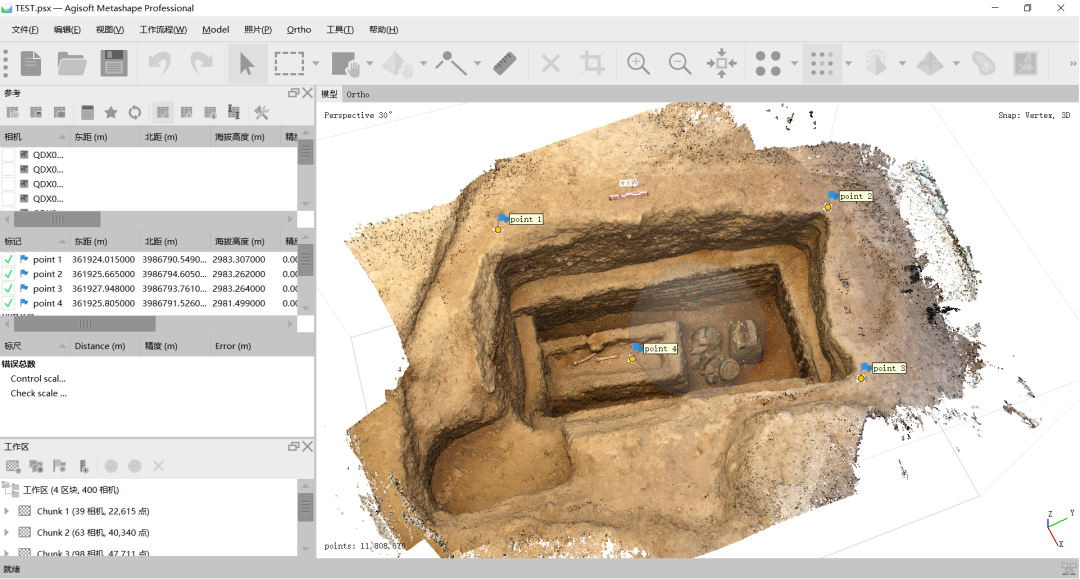Show dense point cloud with nine-dot icon
The height and width of the screenshot is (579, 1080).
(x=822, y=63)
